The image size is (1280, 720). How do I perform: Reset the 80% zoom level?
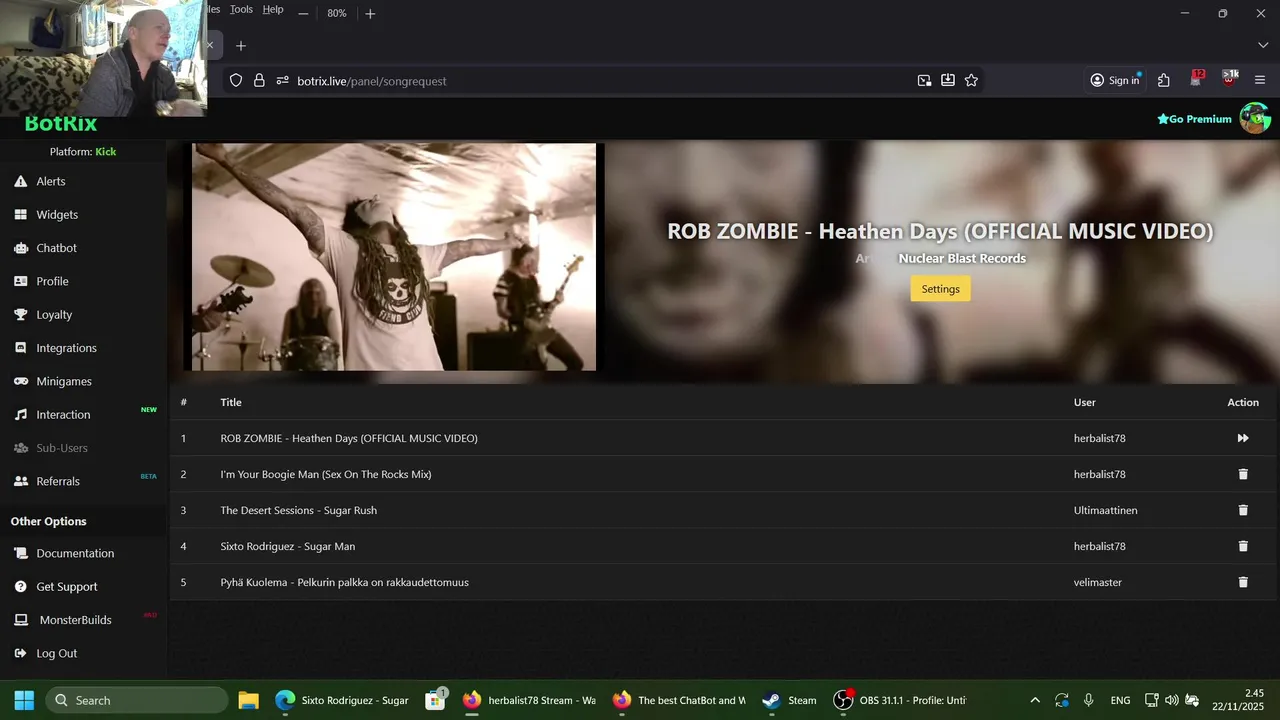pyautogui.click(x=336, y=13)
